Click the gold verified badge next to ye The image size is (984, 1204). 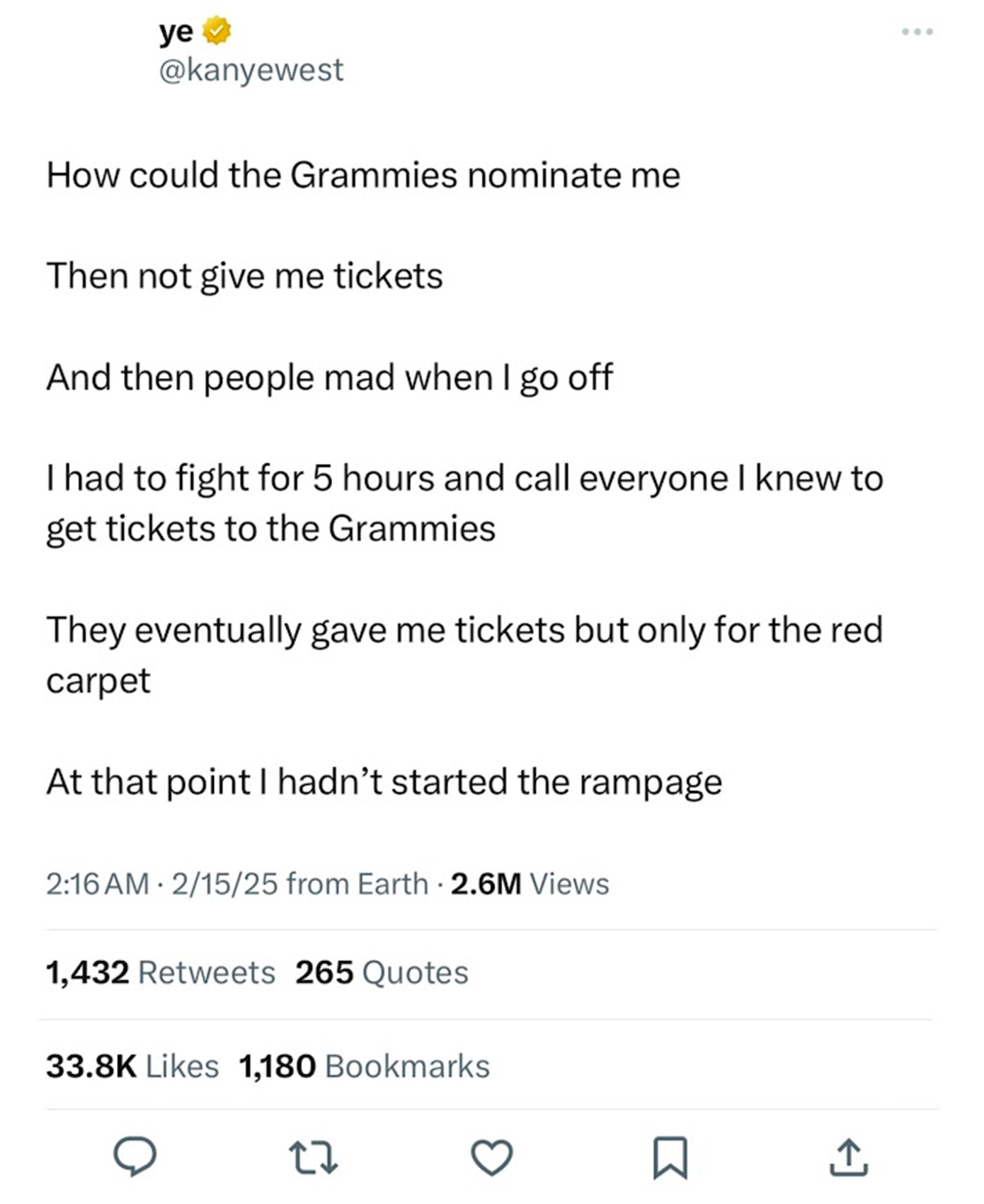click(x=217, y=32)
